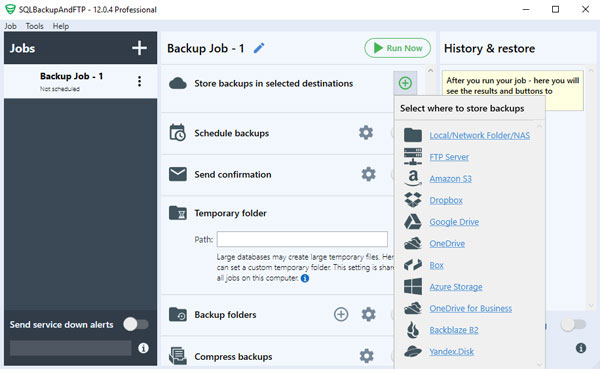Screen dimensions: 600x369
Task: Select the Box destination link
Action: (436, 265)
